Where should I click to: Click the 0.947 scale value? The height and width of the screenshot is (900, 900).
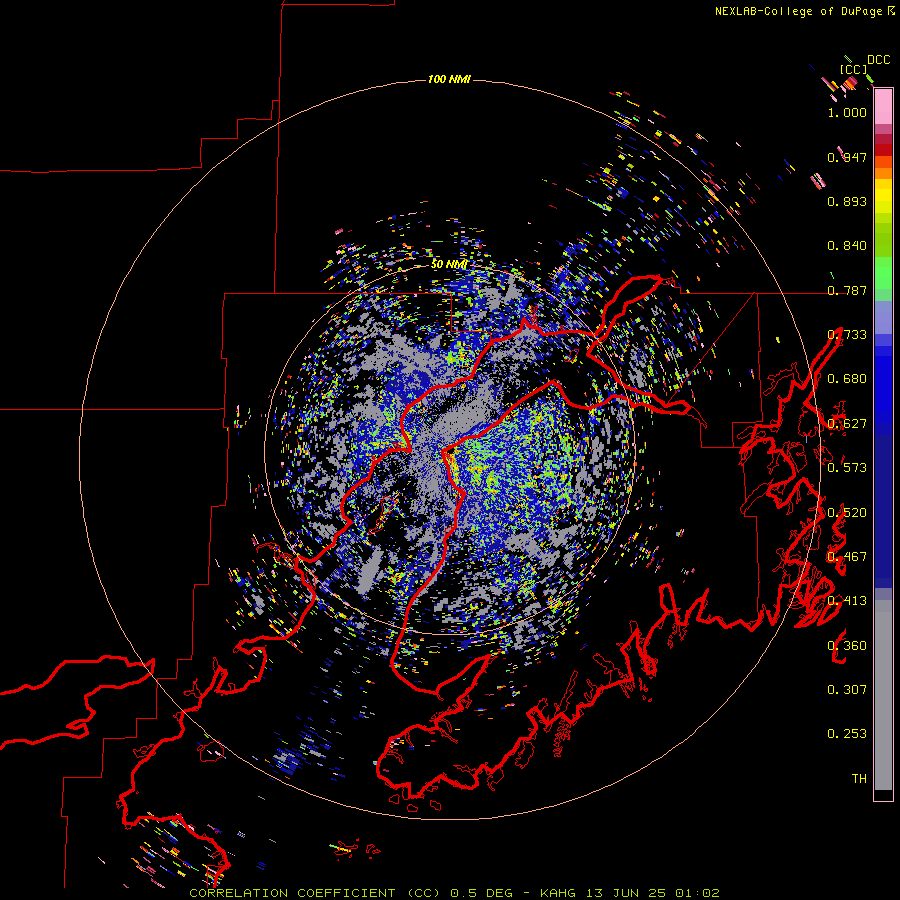click(847, 157)
